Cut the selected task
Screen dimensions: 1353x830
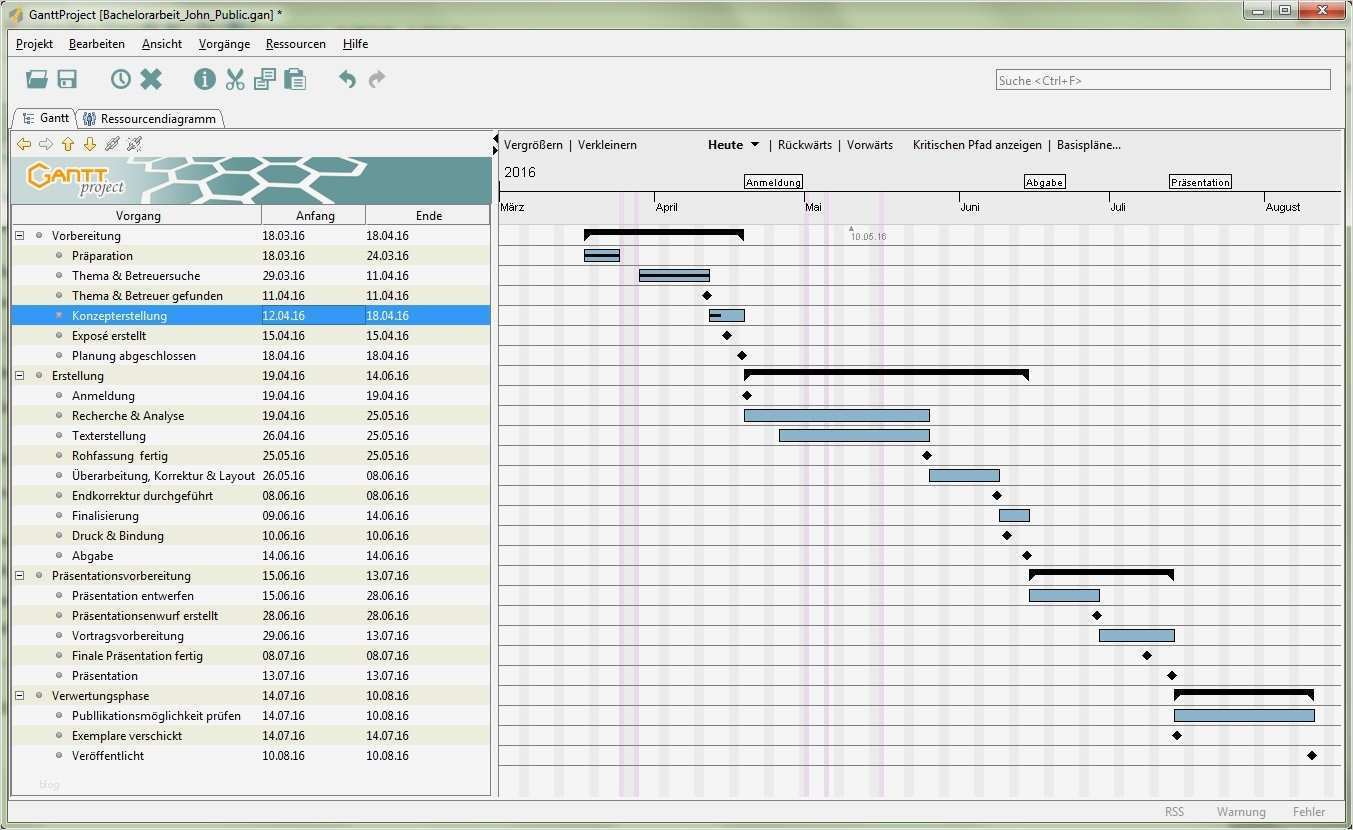[x=235, y=79]
